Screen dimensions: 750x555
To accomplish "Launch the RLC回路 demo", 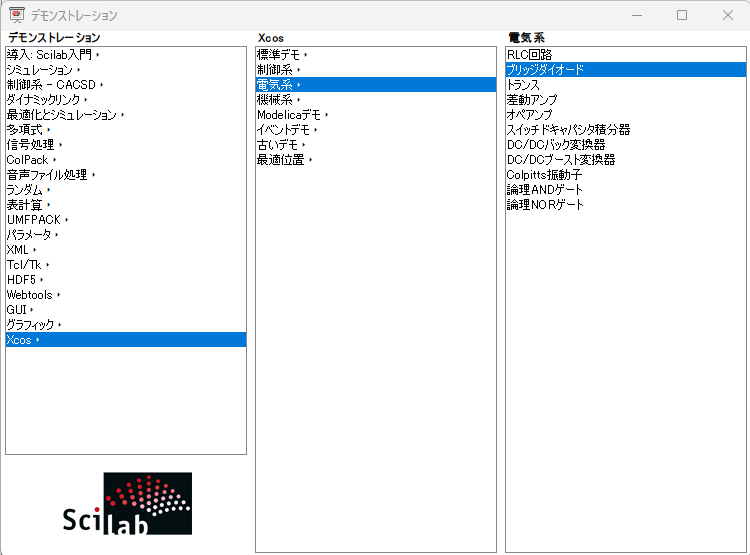I will click(626, 55).
